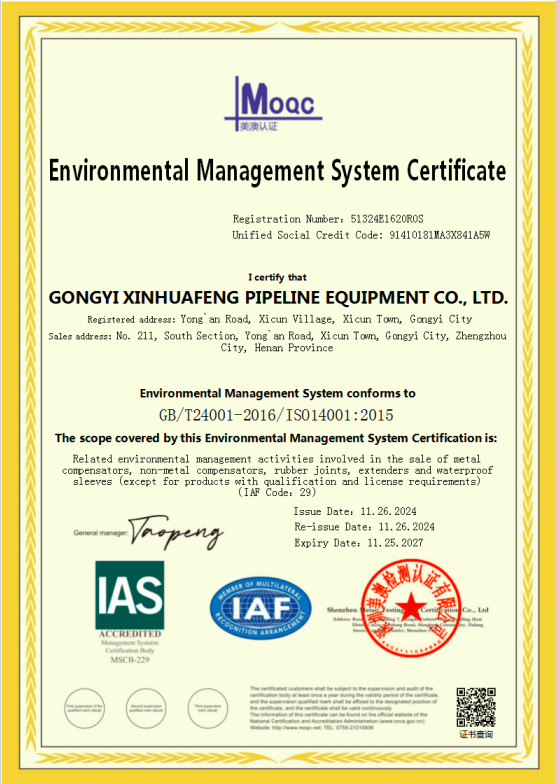The width and height of the screenshot is (557, 784).
Task: Click the 'General manager:' label
Action: [x=101, y=533]
